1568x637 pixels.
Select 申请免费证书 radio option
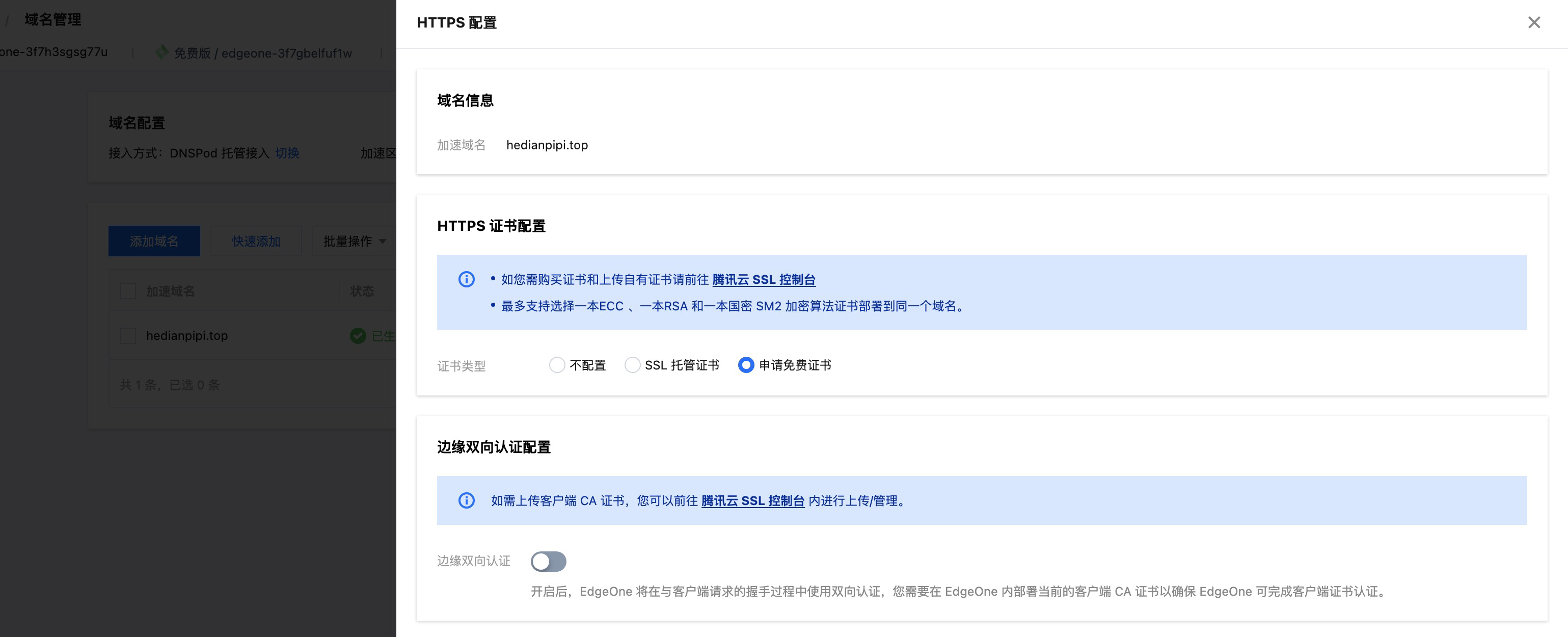(746, 365)
